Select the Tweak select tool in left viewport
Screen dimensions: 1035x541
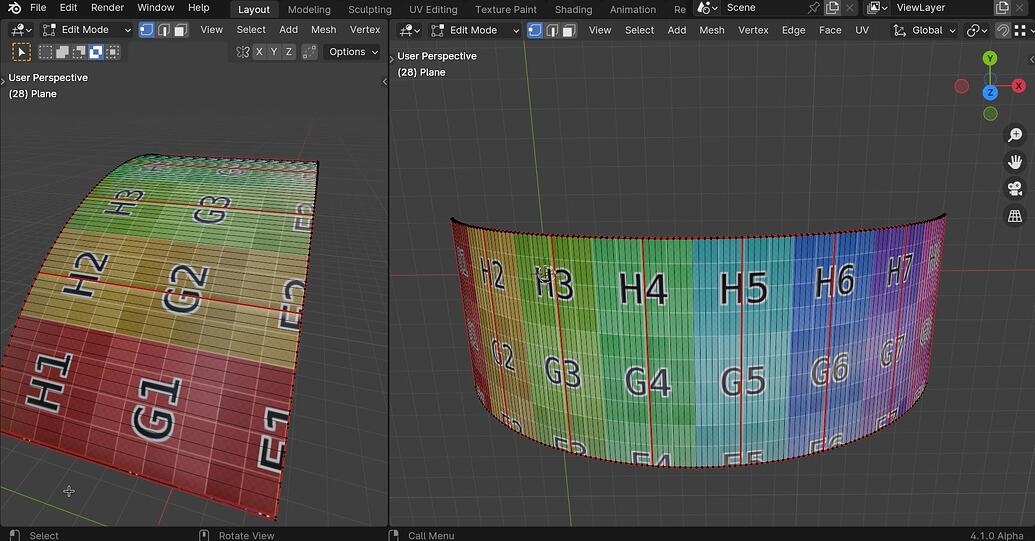22,52
